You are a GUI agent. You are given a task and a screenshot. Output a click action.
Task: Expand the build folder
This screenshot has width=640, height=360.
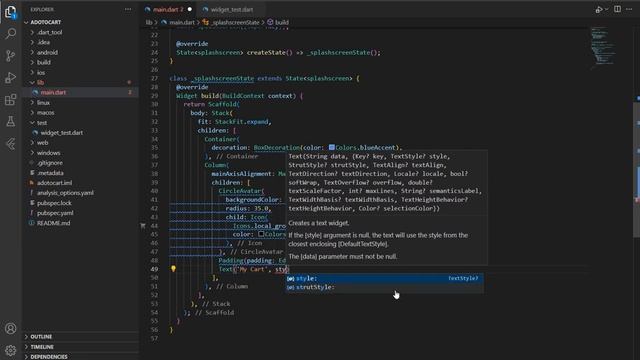click(x=44, y=62)
